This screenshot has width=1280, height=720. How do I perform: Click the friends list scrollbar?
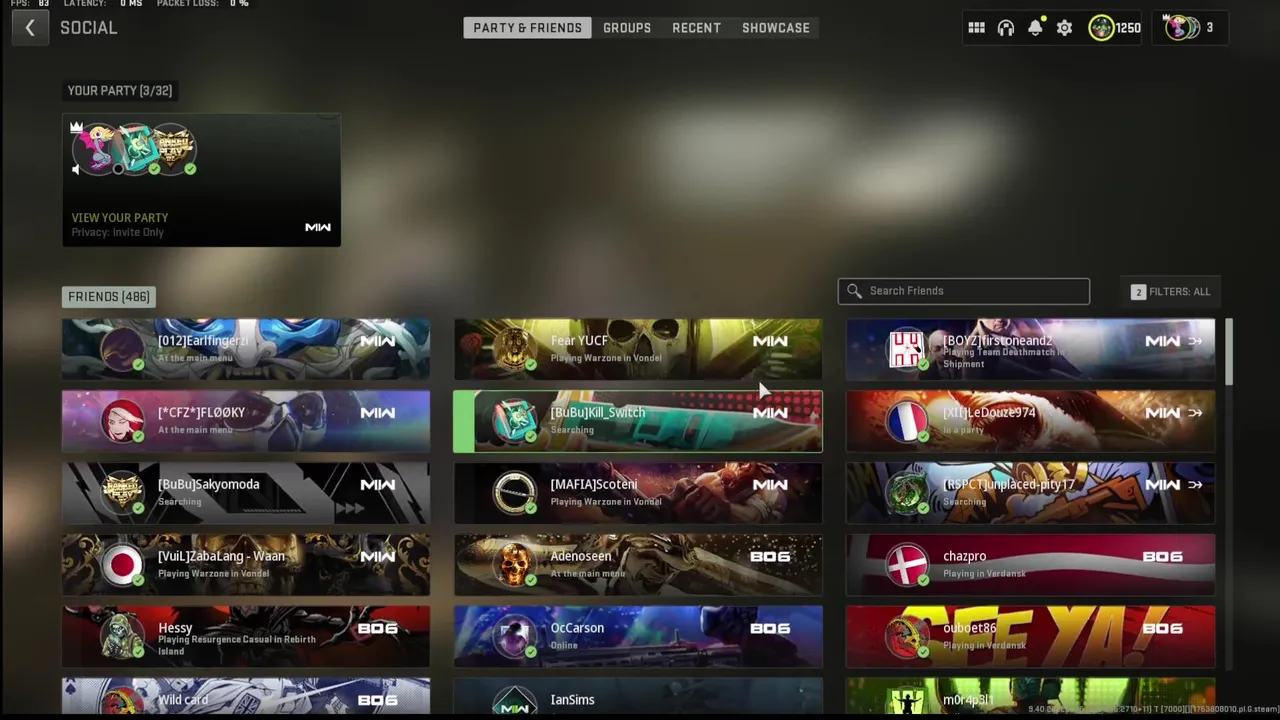[x=1228, y=351]
